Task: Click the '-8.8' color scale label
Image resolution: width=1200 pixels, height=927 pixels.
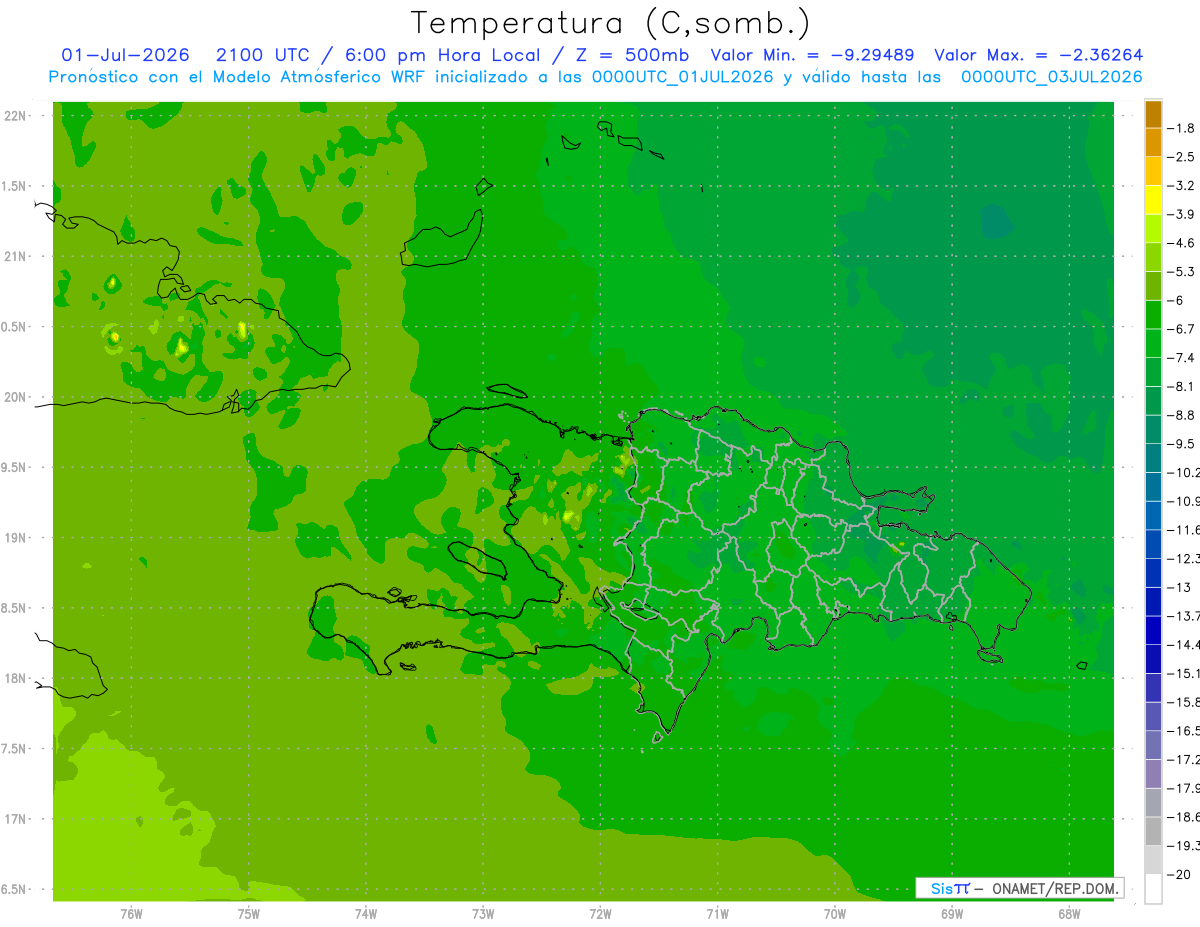Action: pyautogui.click(x=1181, y=415)
